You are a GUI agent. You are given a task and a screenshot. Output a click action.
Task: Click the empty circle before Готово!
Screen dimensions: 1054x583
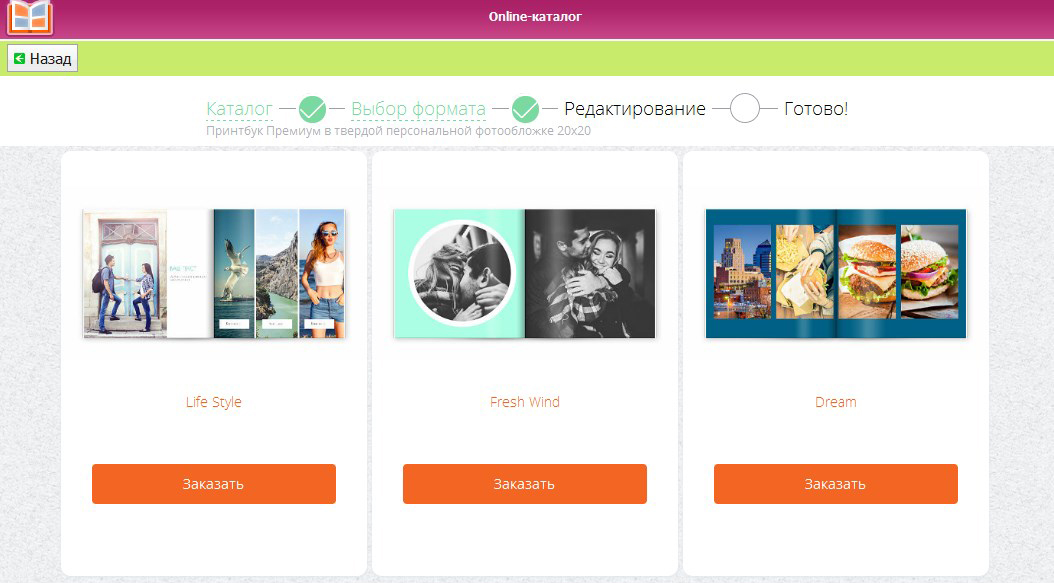(x=745, y=108)
